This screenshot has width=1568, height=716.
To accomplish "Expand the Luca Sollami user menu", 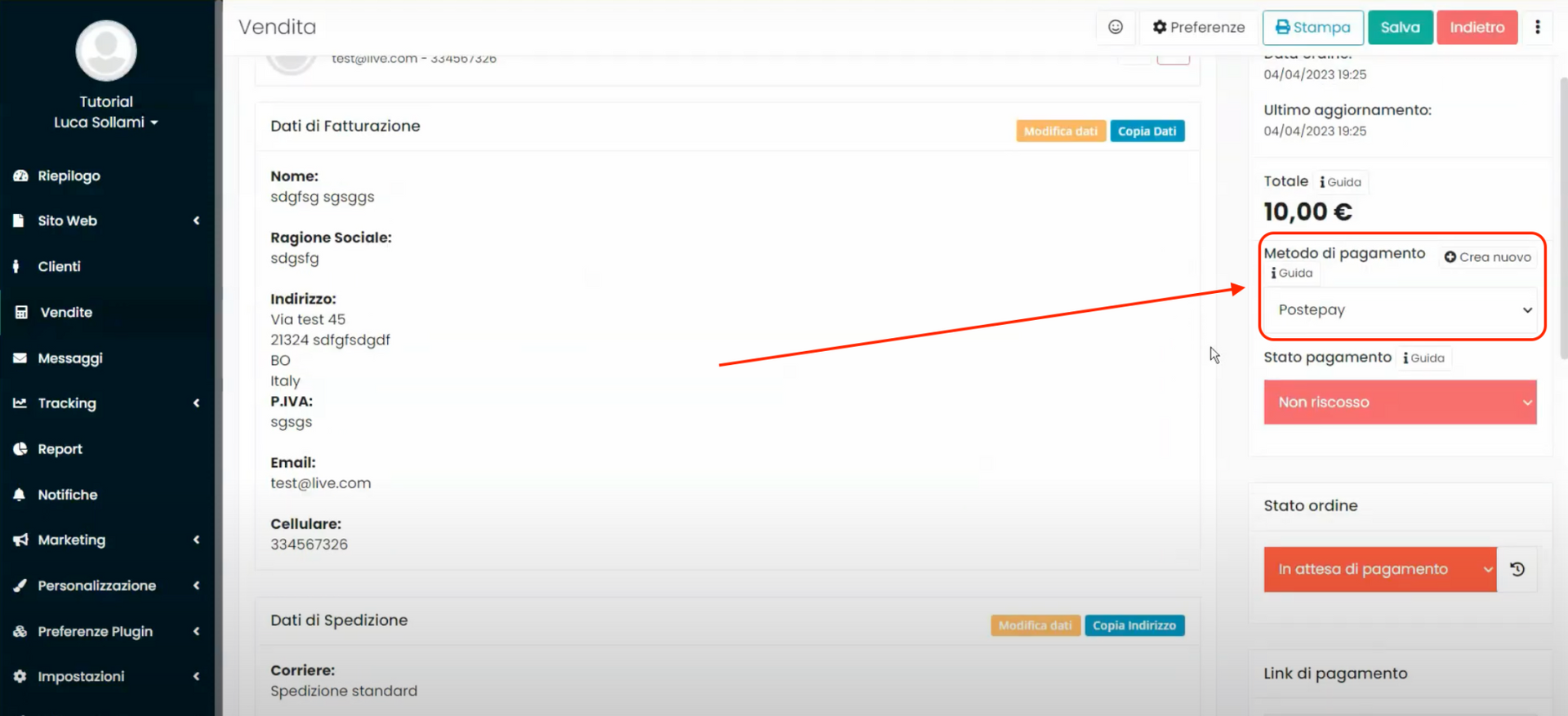I will [x=106, y=122].
